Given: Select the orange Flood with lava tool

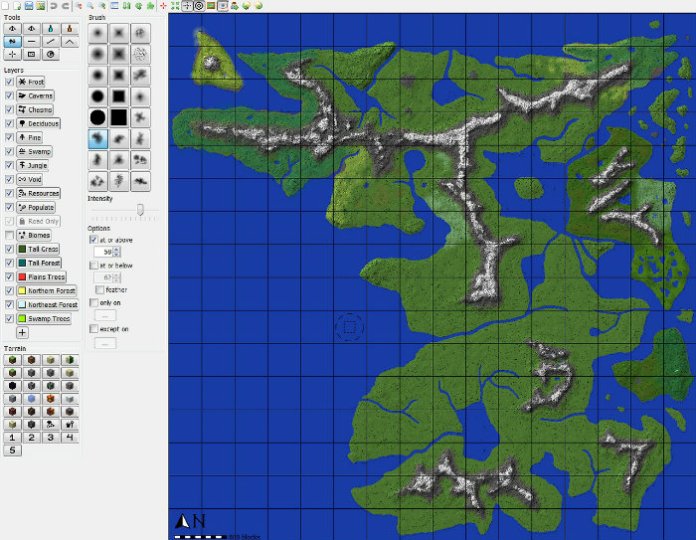Looking at the screenshot, I should pos(70,28).
